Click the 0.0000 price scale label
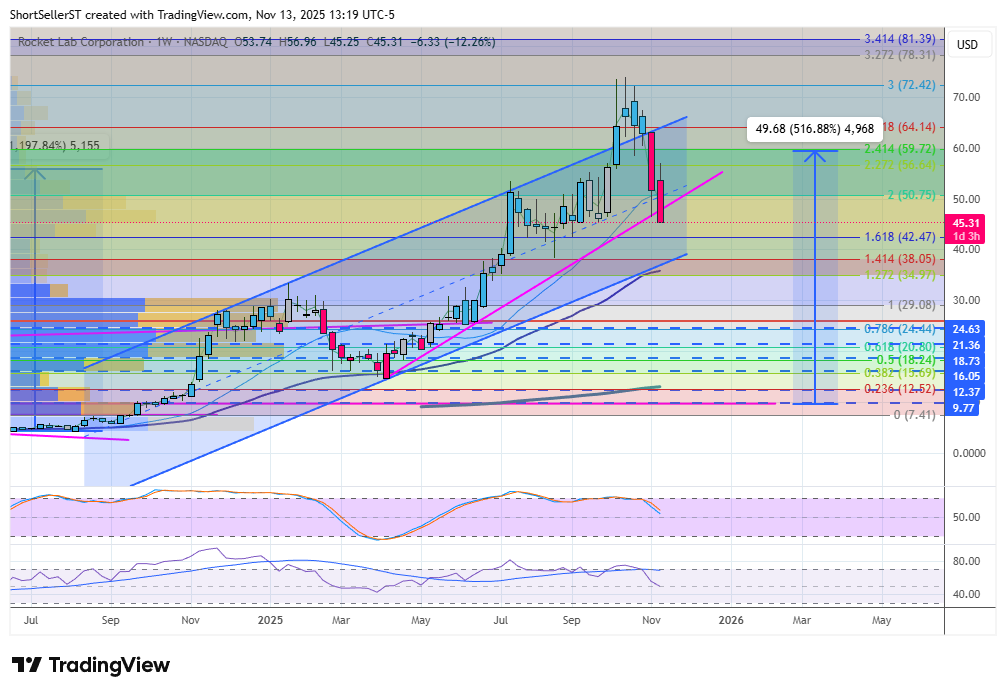The width and height of the screenshot is (1006, 695). coord(969,453)
